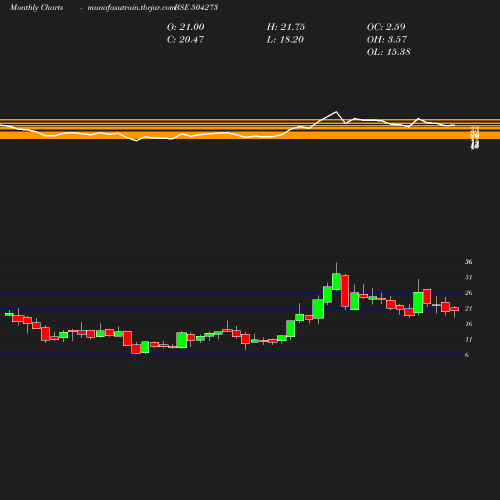Click the 36 price axis label

[x=469, y=262]
